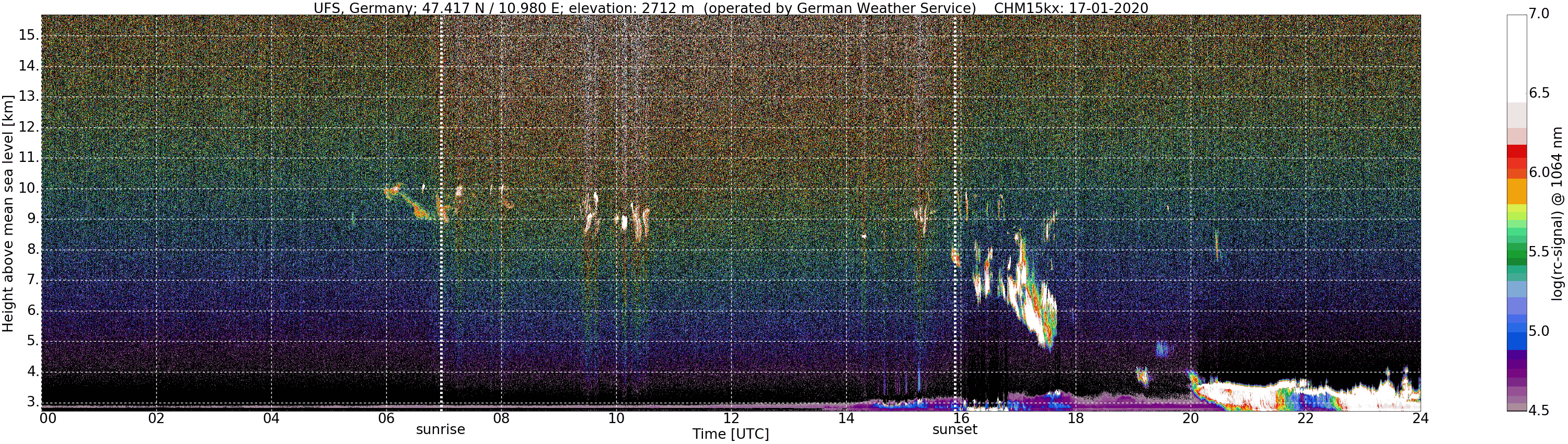Click the red segment of the colorbar

[1516, 151]
